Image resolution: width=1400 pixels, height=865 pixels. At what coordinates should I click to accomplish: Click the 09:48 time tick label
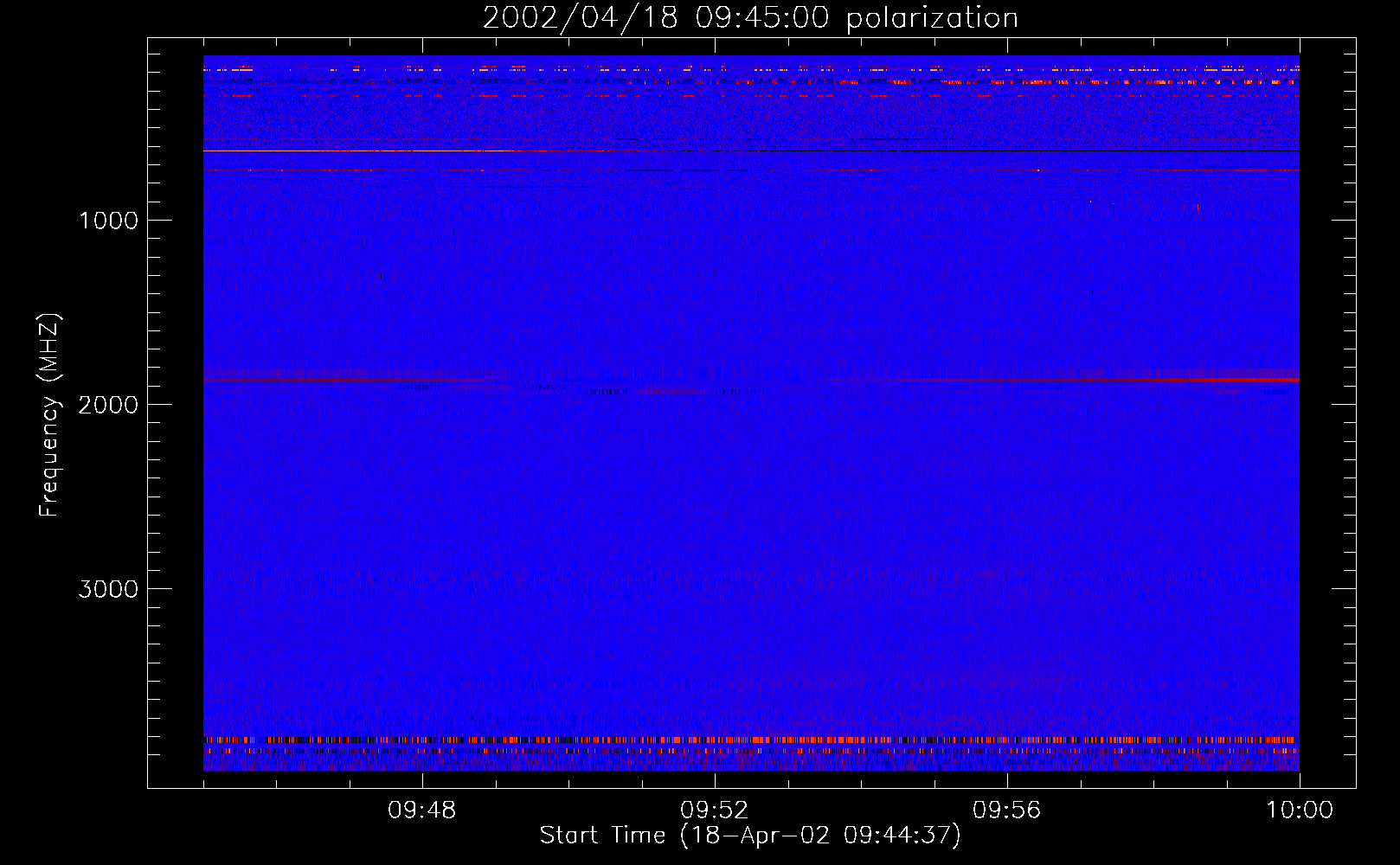[422, 811]
